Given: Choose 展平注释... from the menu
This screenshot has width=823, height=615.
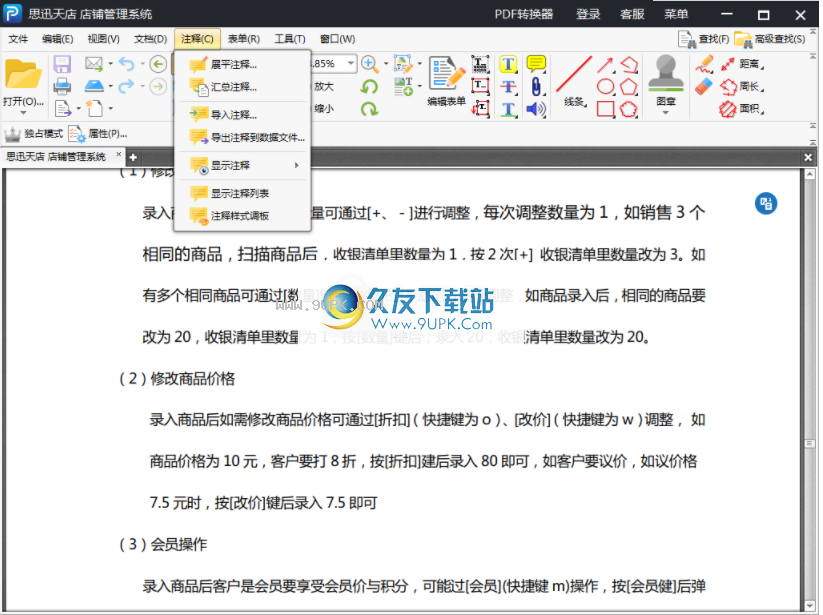Looking at the screenshot, I should (242, 65).
